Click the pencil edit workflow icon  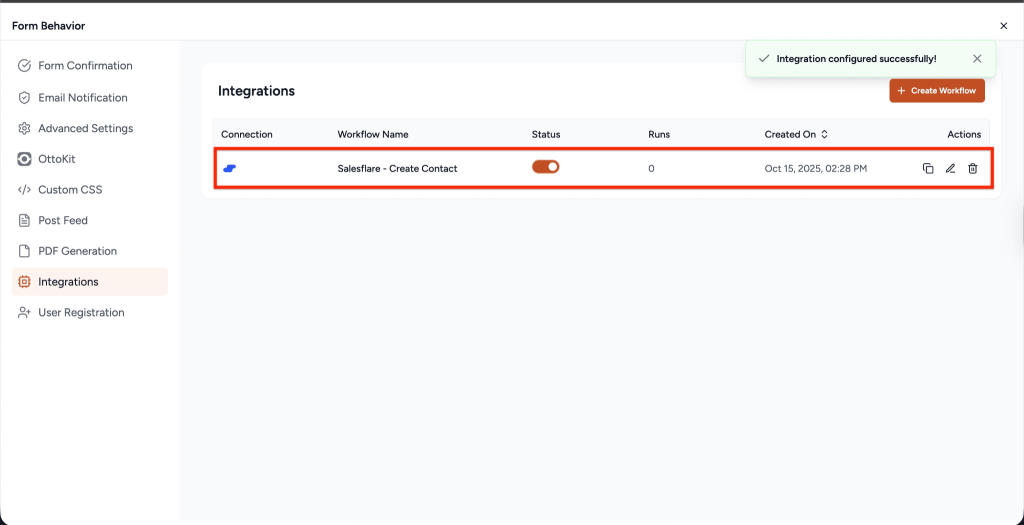coord(950,169)
